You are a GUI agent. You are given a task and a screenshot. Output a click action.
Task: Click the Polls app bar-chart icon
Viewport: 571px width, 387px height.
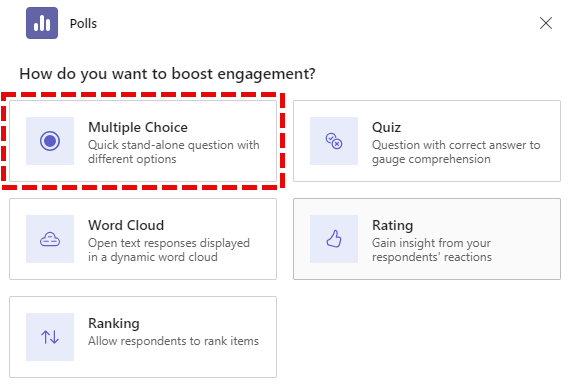tap(42, 23)
